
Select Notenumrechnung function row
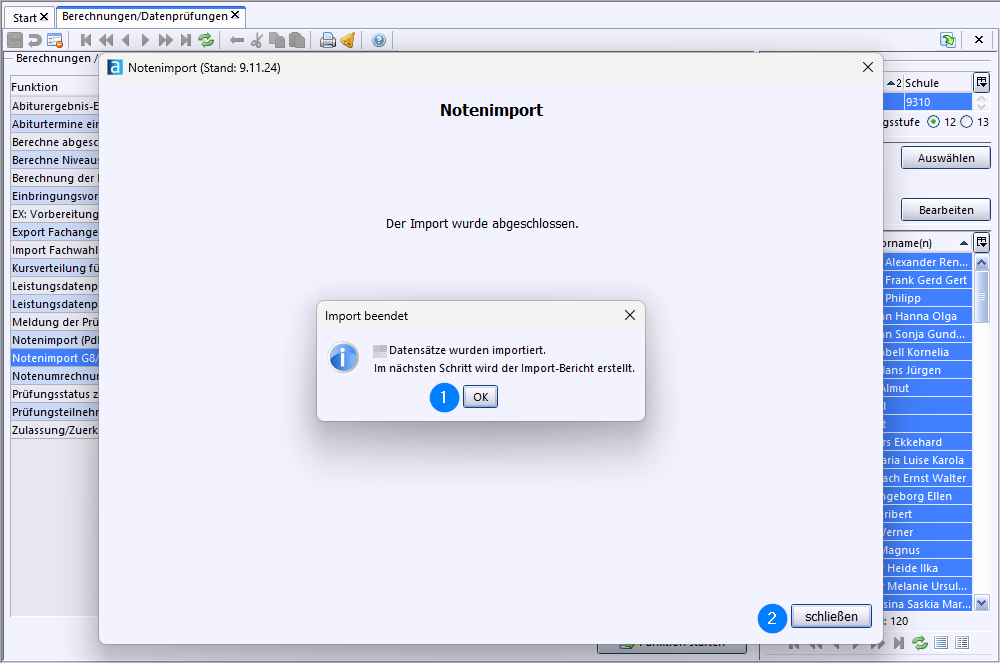55,376
